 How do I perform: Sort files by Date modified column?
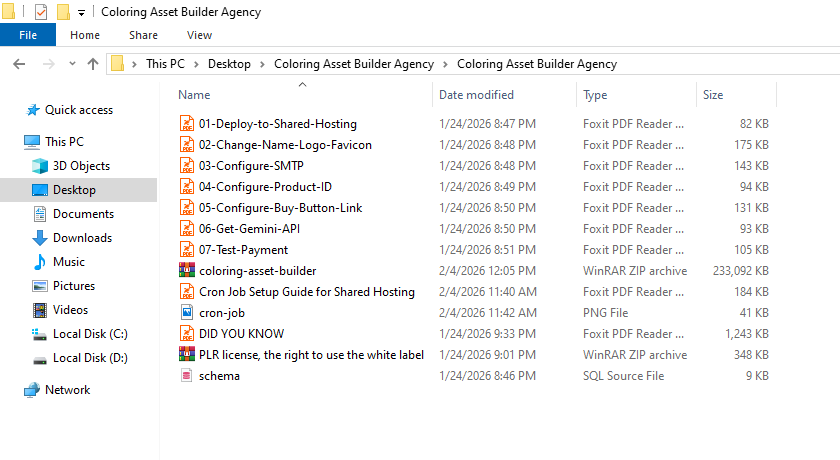coord(476,95)
